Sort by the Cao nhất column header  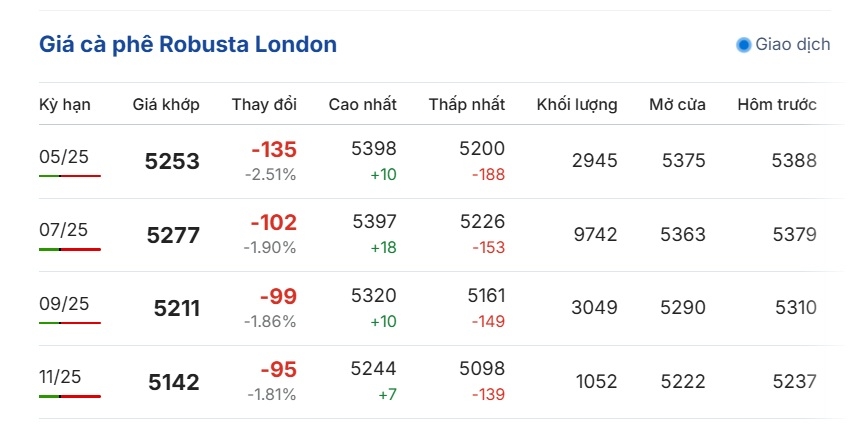(x=362, y=105)
